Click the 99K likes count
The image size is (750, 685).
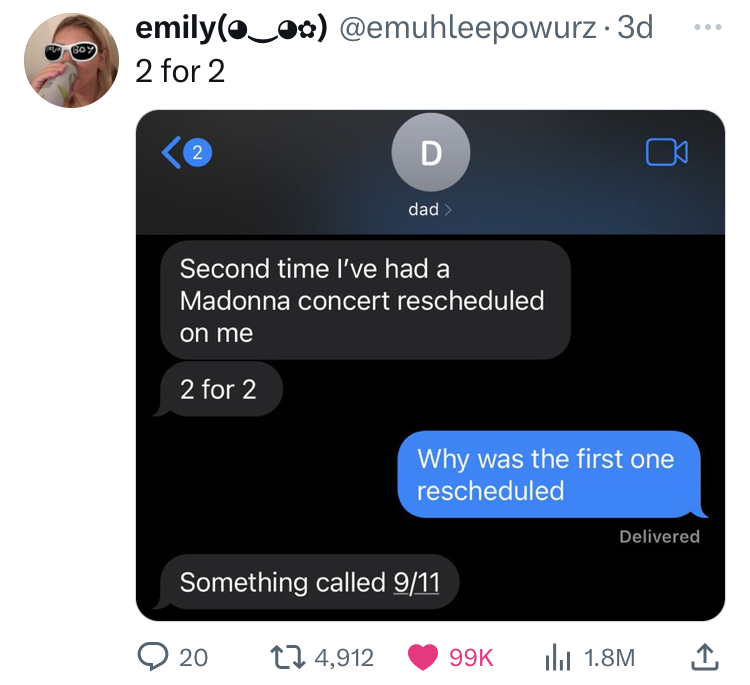(x=471, y=658)
